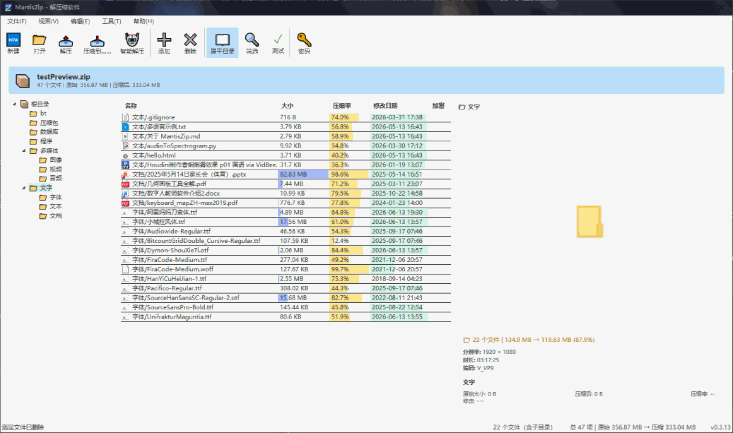Click the 删除 (Delete) X icon
Screen dimensions: 733x433
(190, 40)
